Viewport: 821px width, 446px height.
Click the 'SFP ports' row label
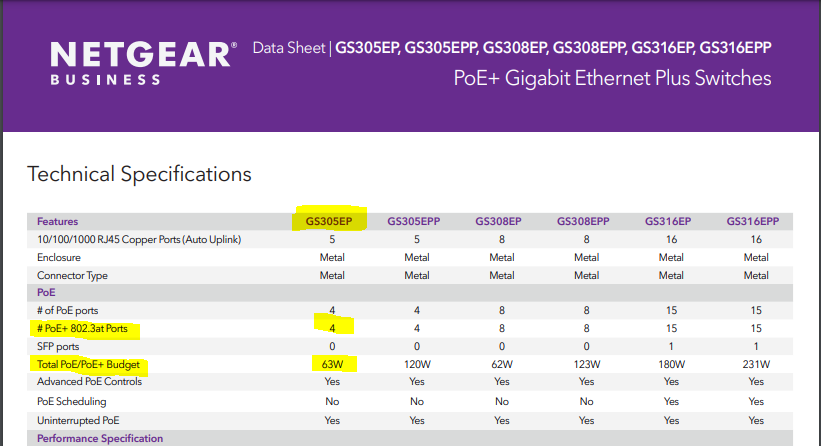[58, 347]
